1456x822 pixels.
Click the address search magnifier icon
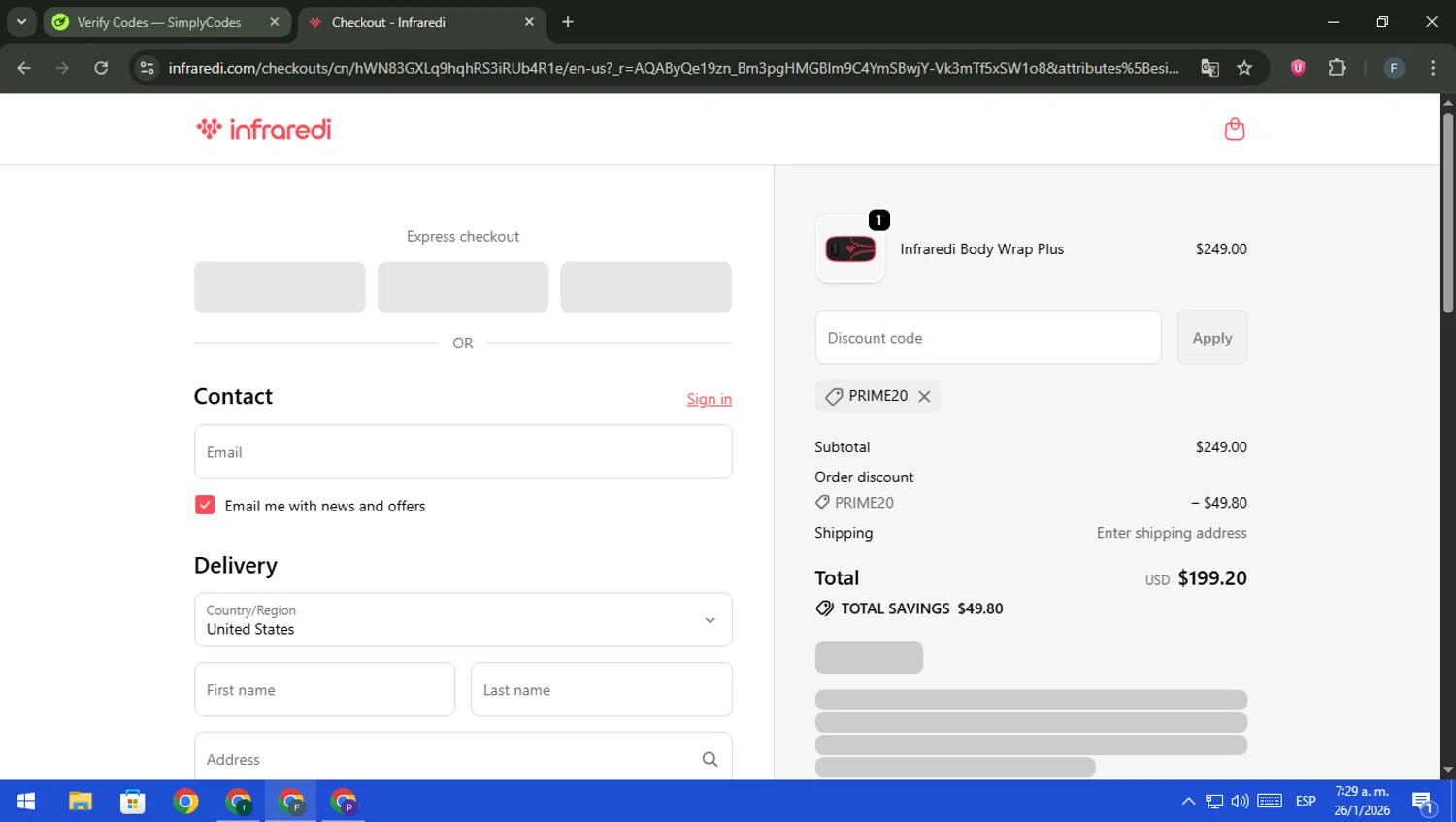pos(710,760)
